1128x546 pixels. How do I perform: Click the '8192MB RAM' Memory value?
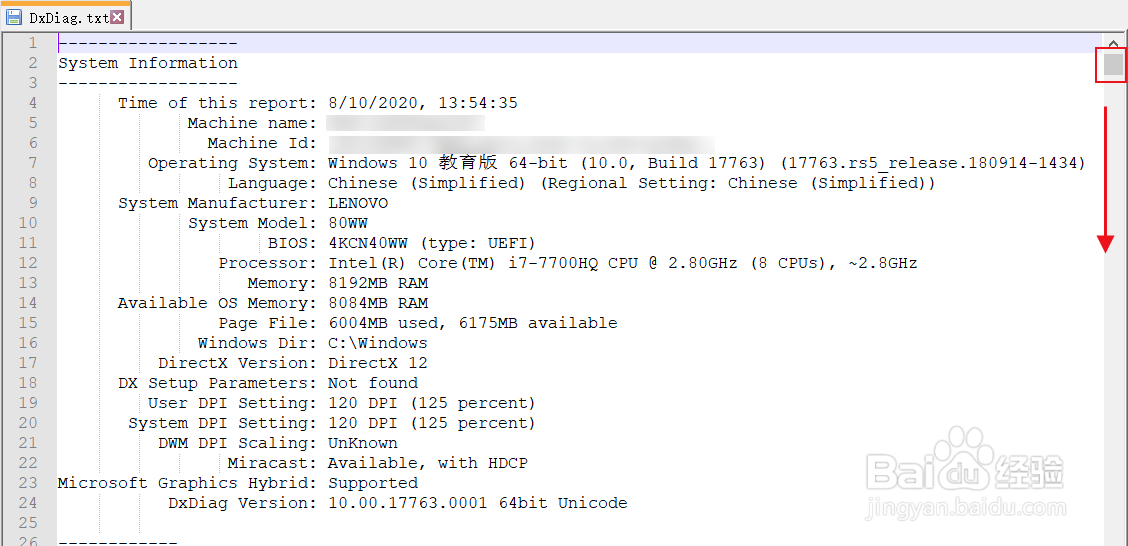[378, 283]
